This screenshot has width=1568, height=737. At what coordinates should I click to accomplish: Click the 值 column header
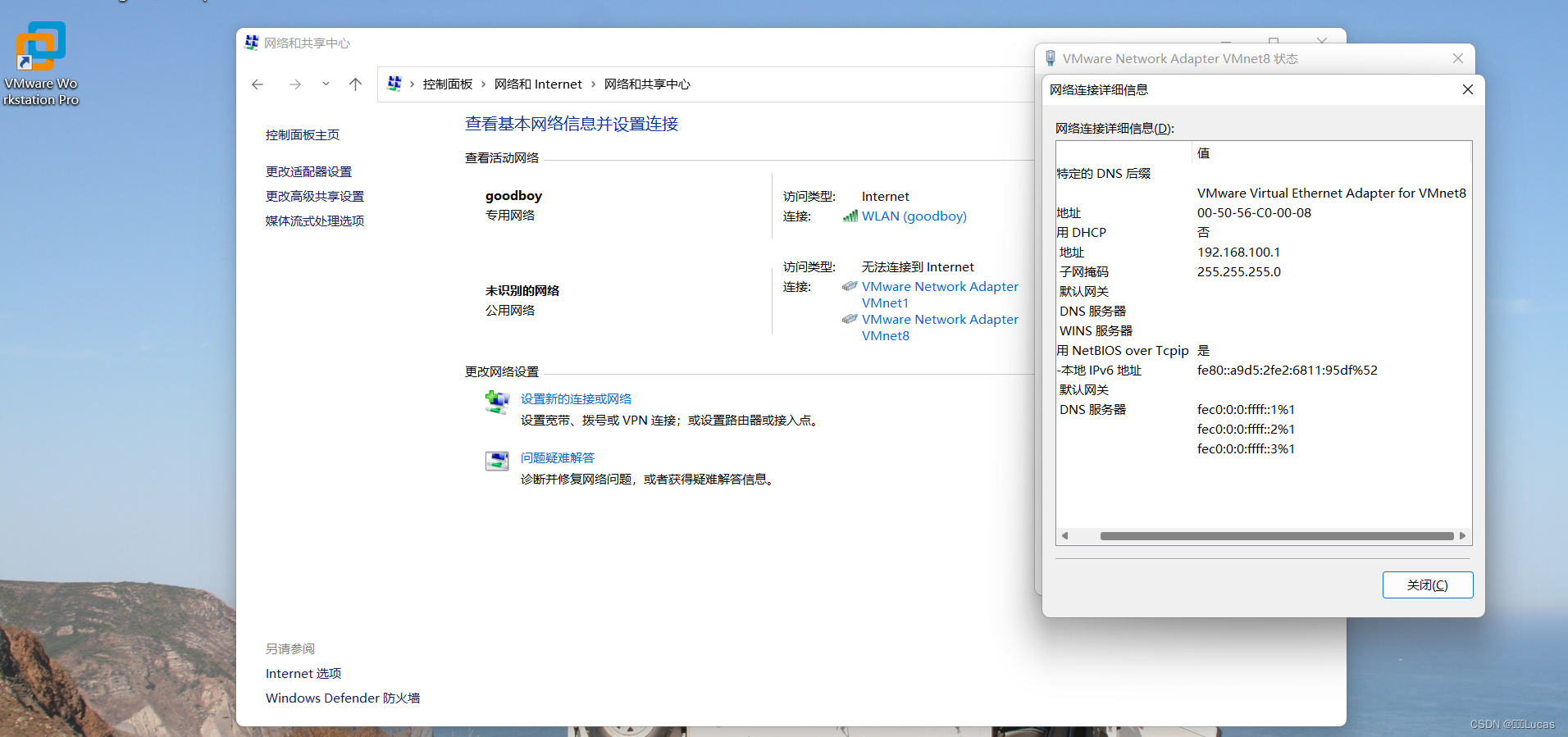click(1331, 153)
